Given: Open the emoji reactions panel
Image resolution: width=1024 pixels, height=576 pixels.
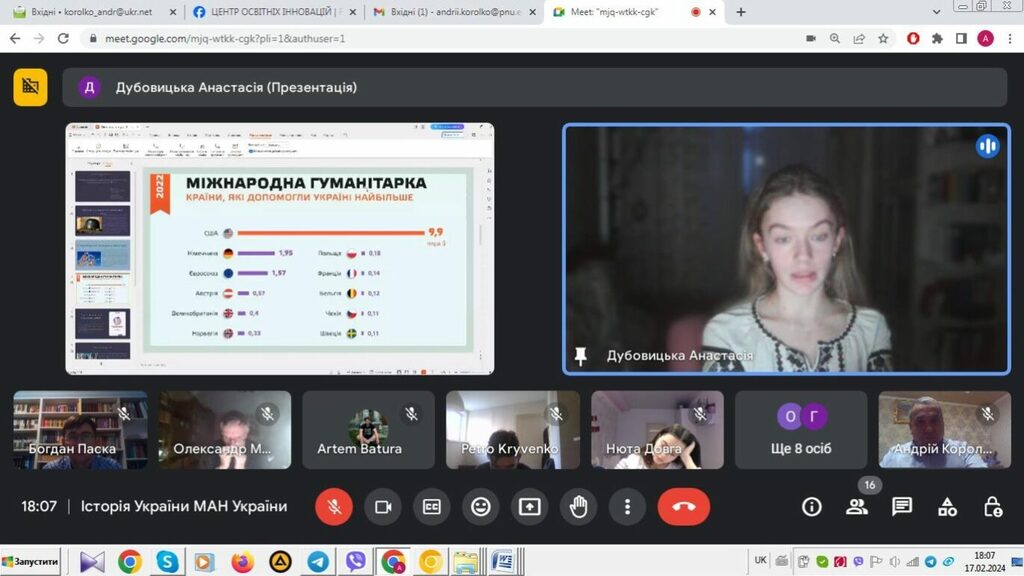Looking at the screenshot, I should [x=480, y=507].
